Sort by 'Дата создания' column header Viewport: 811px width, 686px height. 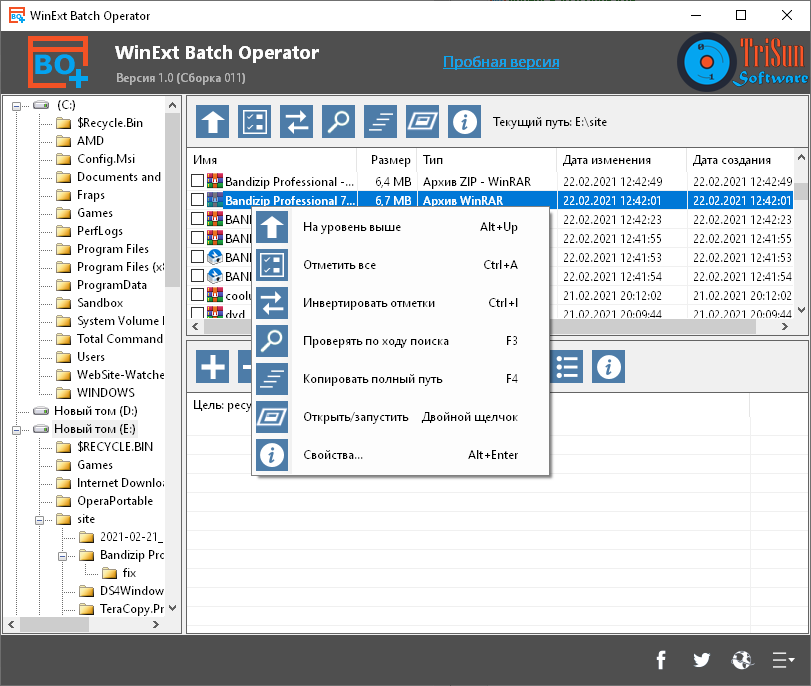click(x=740, y=160)
